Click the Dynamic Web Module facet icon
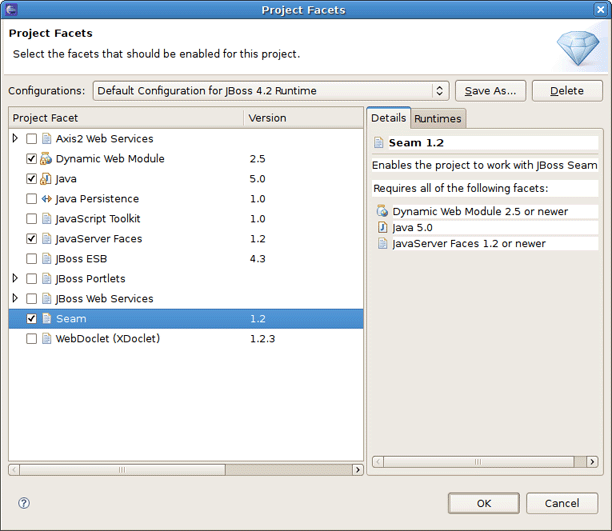The width and height of the screenshot is (612, 531). click(46, 159)
